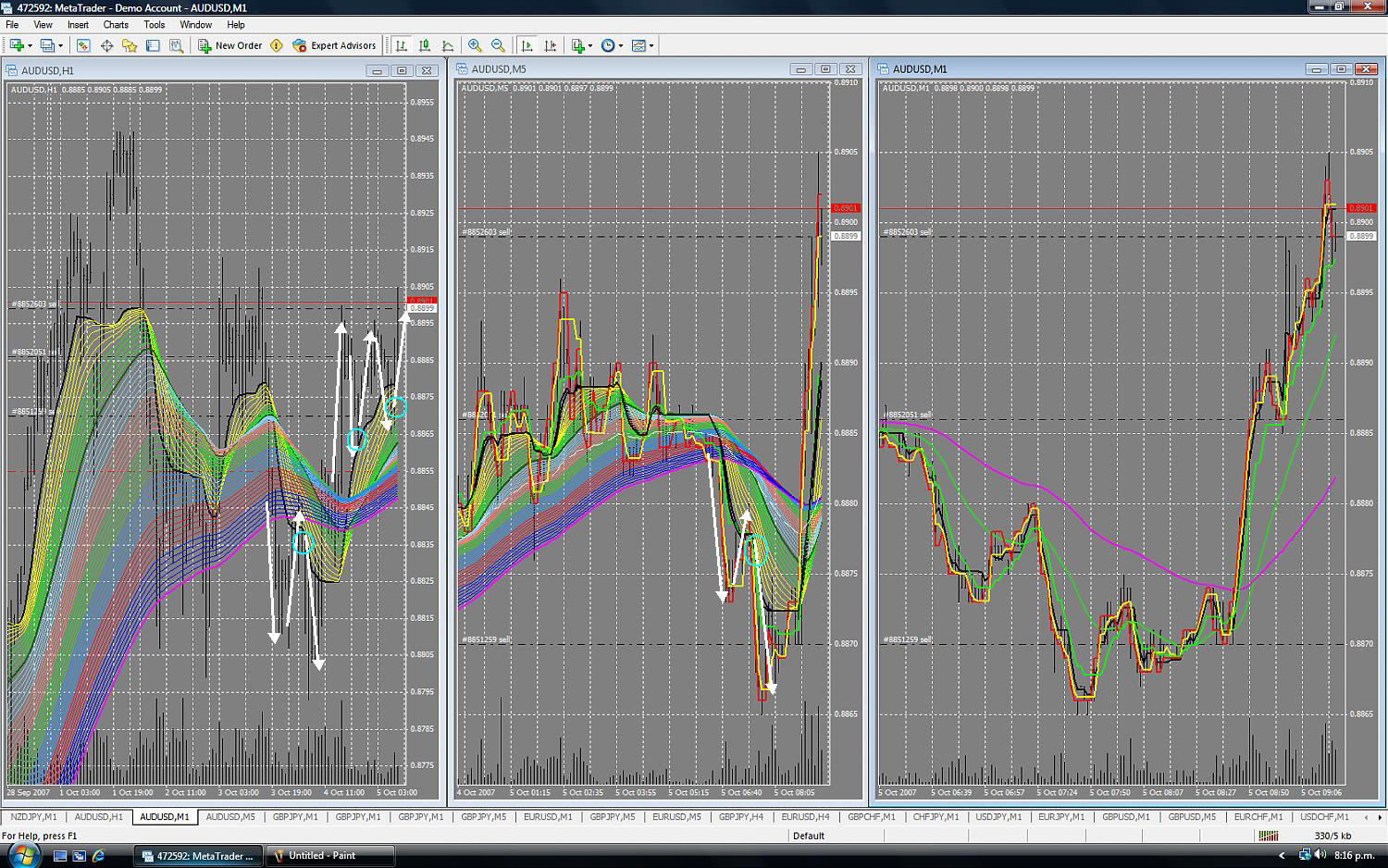Show the Terminal window icon
The image size is (1388, 868).
[x=153, y=45]
